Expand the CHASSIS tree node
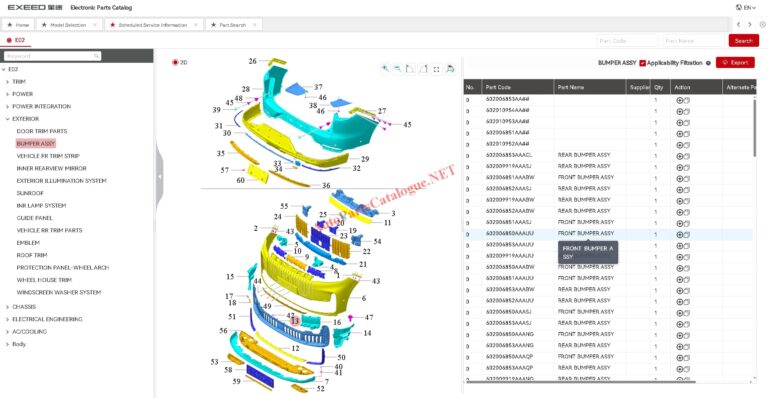 [7, 307]
